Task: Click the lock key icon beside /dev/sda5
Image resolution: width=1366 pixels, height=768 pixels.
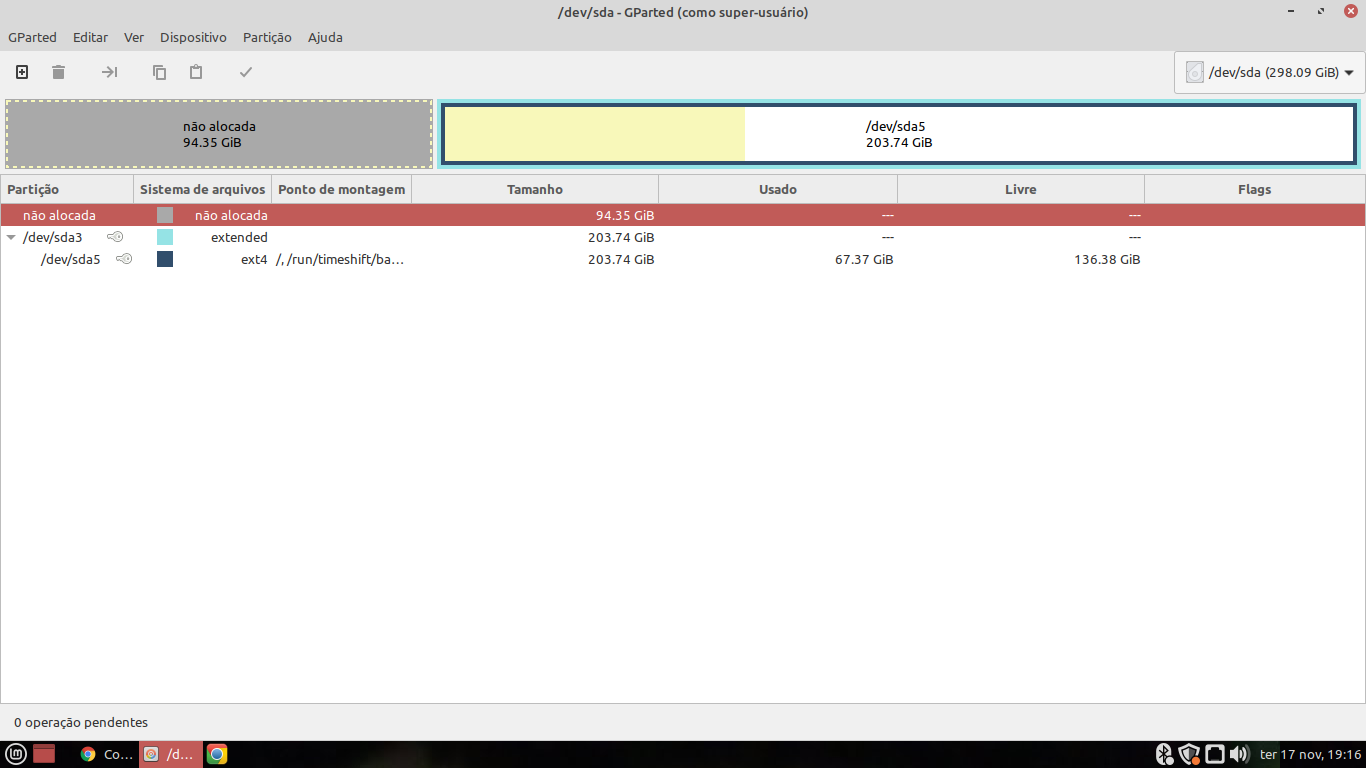Action: (x=124, y=259)
